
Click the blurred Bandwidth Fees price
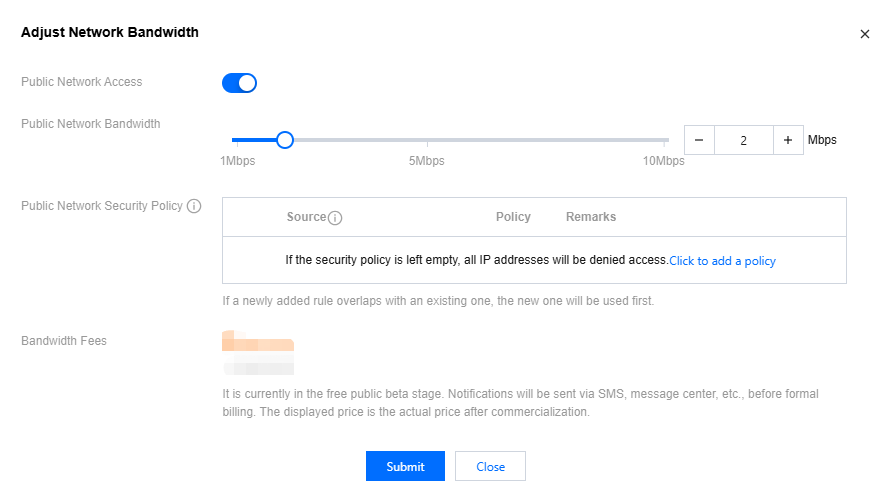[x=258, y=351]
